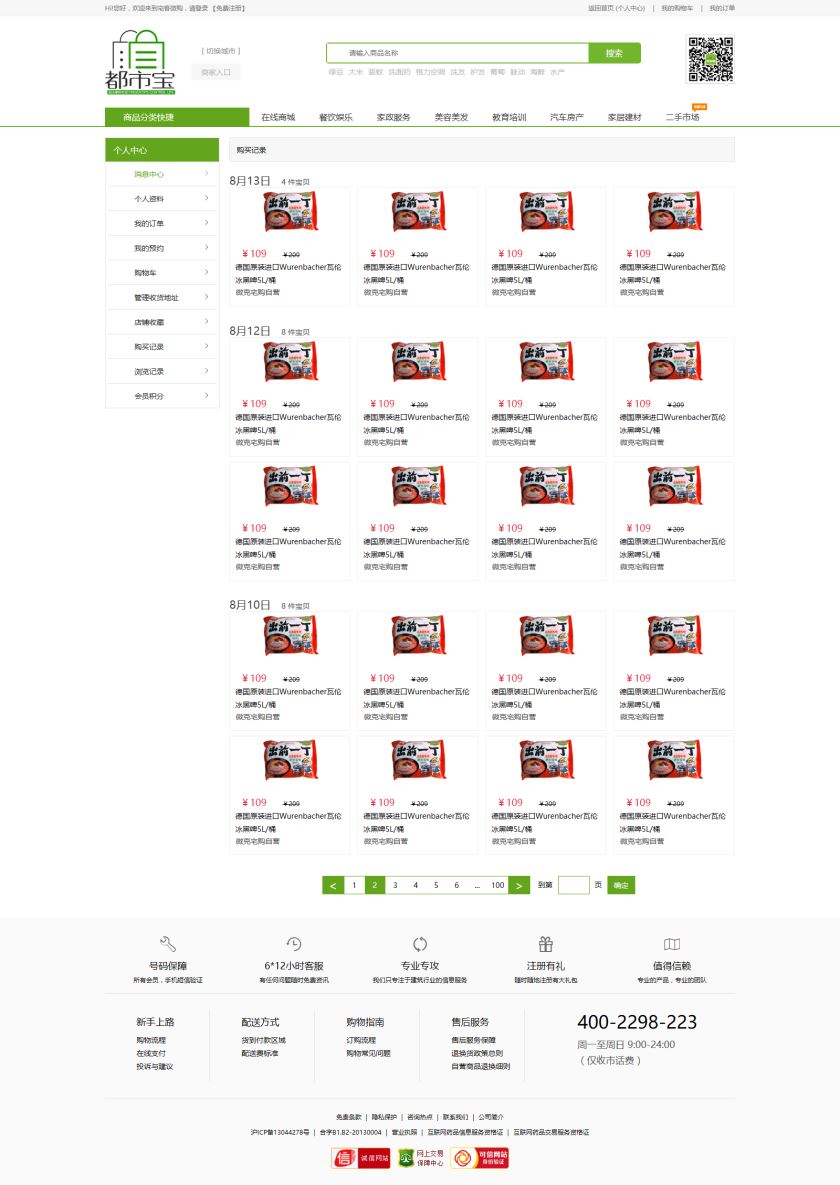Screen dimensions: 840x1185
Task: Click 购物流程 footer link
Action: click(x=151, y=1040)
